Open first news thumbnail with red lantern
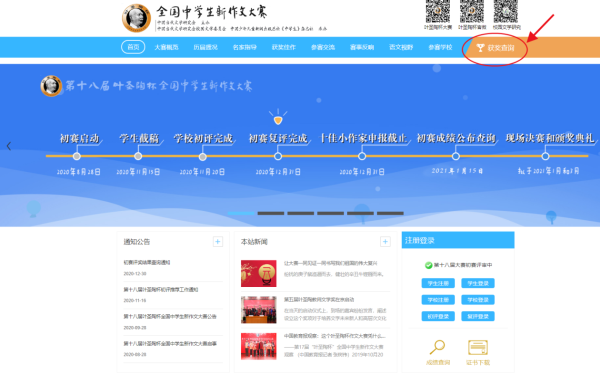Image resolution: width=600 pixels, height=373 pixels. tap(259, 273)
